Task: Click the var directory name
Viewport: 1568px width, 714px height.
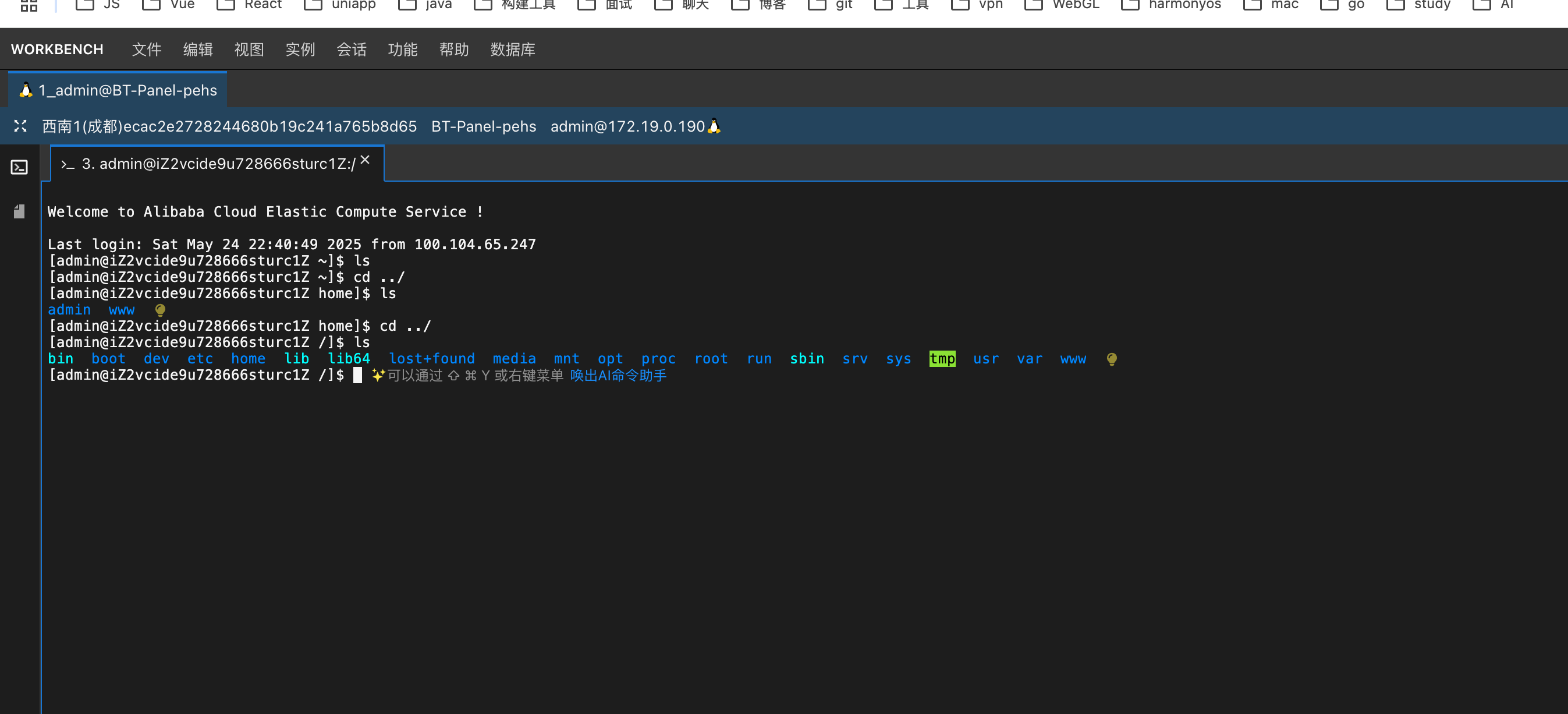Action: pyautogui.click(x=1029, y=359)
